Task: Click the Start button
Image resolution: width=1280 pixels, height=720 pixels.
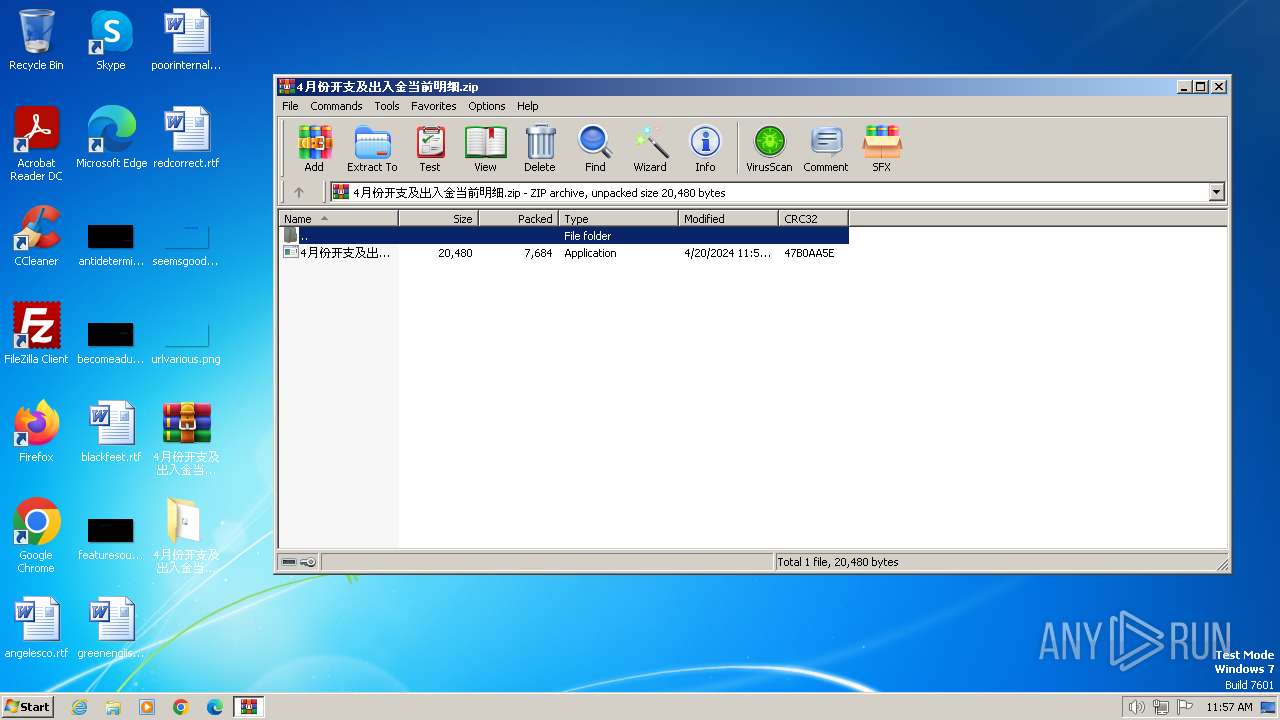Action: (27, 706)
